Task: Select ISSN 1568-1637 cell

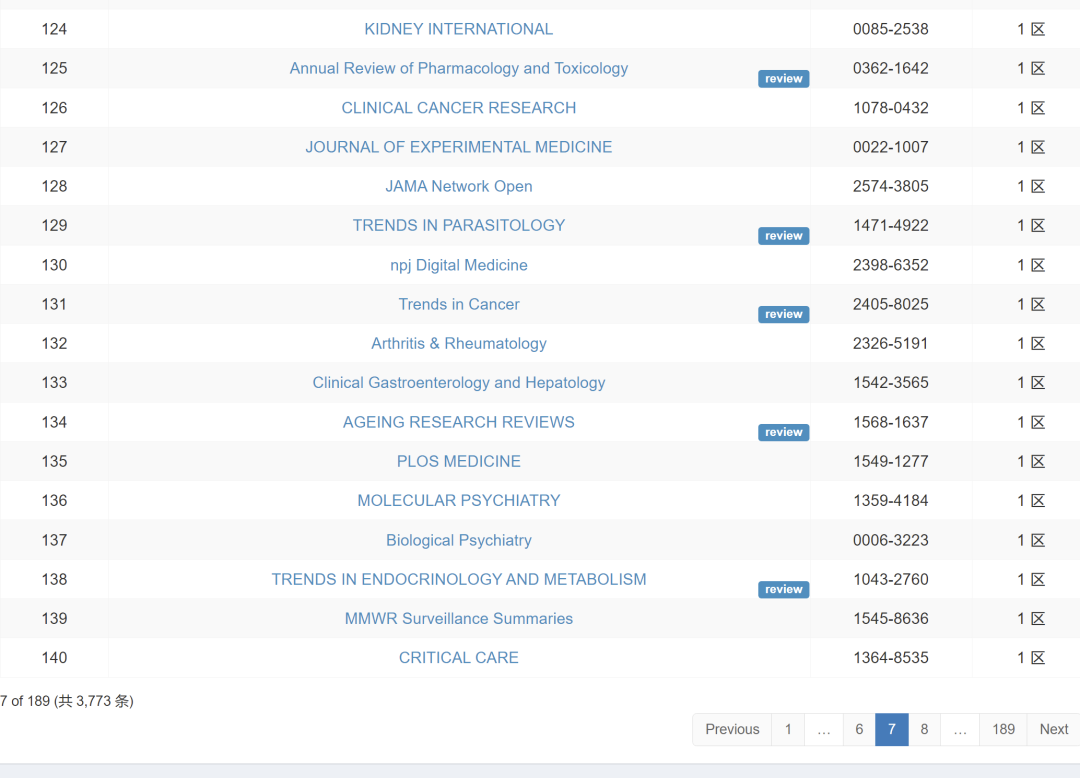Action: 891,422
